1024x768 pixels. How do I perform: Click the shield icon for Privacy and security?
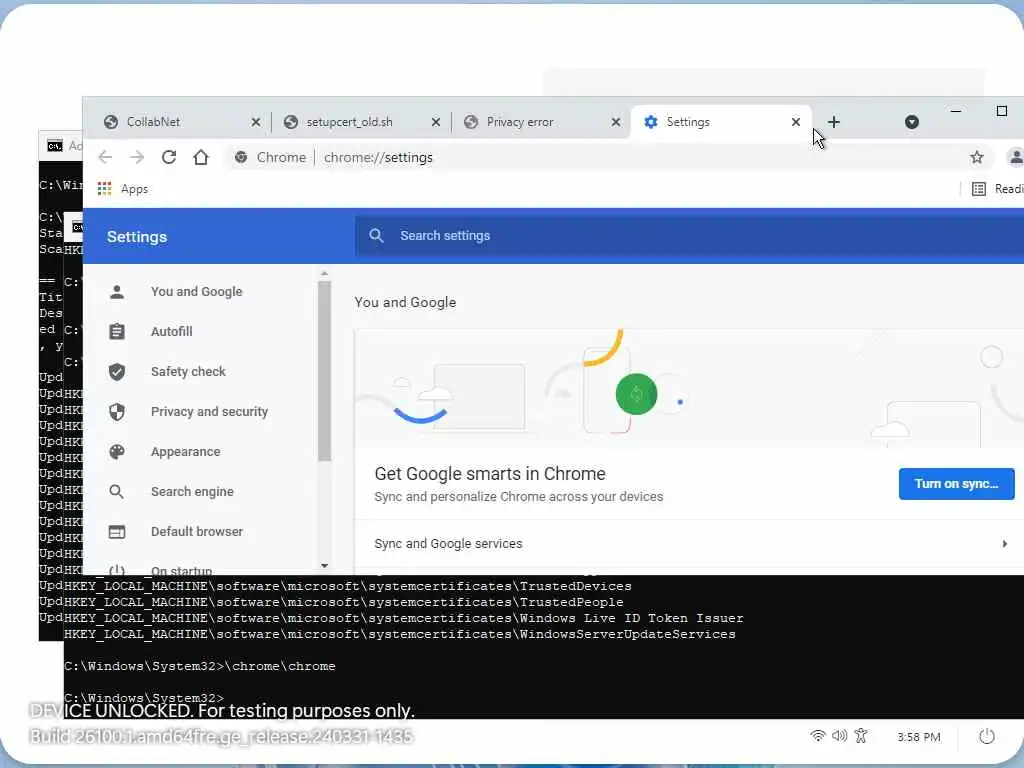(x=117, y=412)
